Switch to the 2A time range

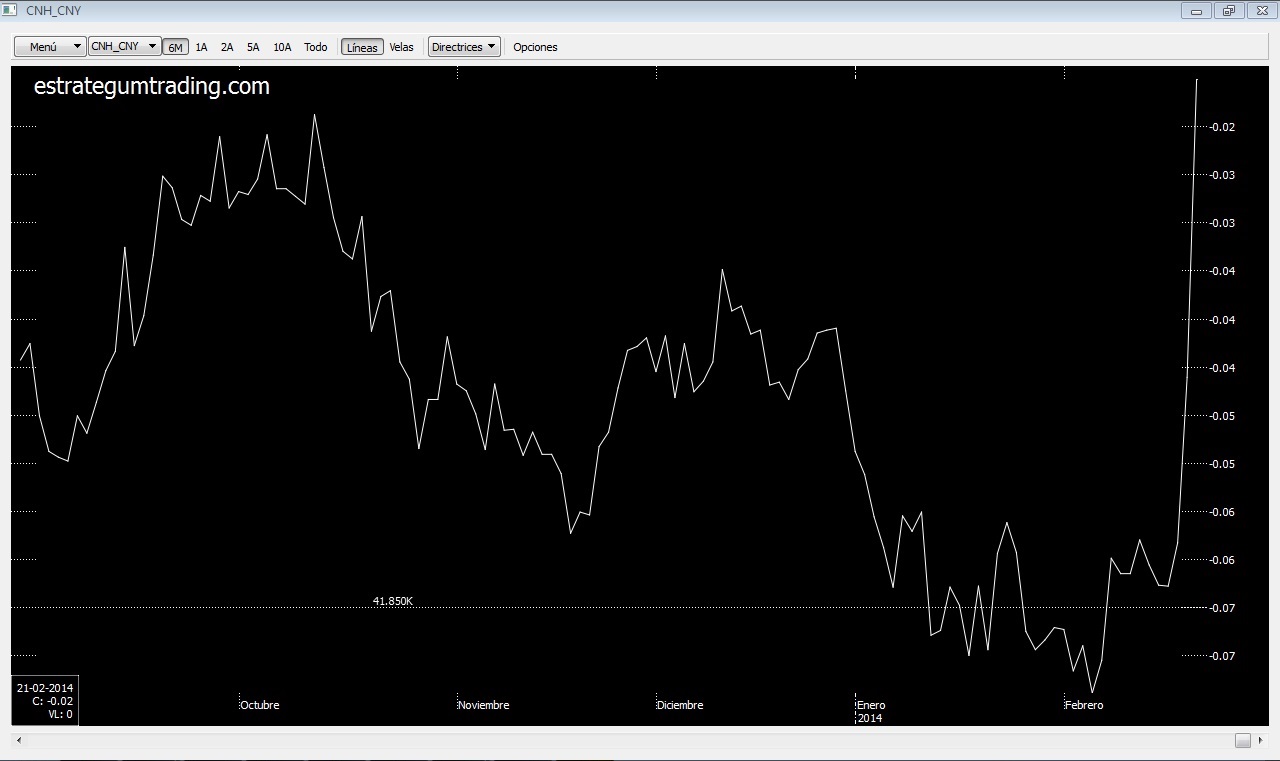click(227, 47)
